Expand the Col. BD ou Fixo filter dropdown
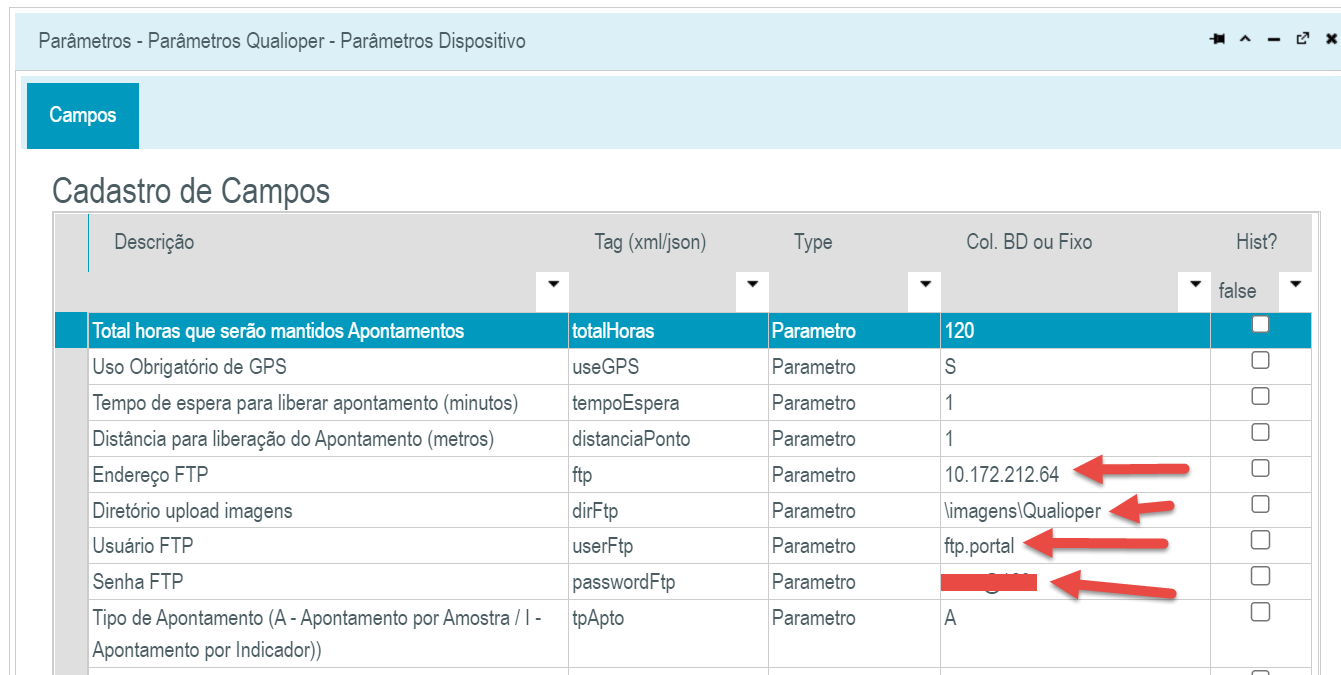Image resolution: width=1341 pixels, height=675 pixels. click(1194, 285)
